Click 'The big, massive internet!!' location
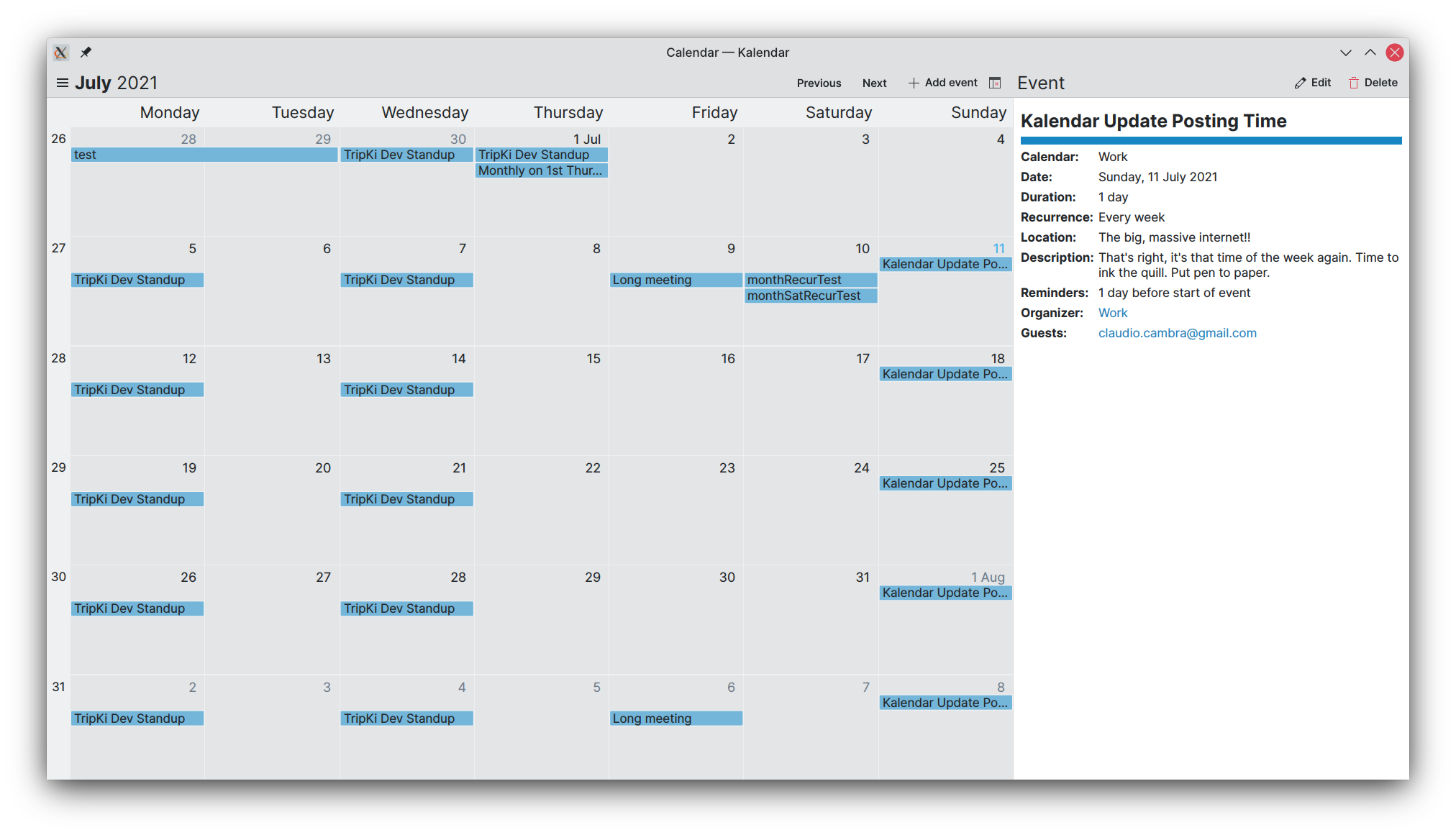The image size is (1456, 835). pyautogui.click(x=1174, y=237)
